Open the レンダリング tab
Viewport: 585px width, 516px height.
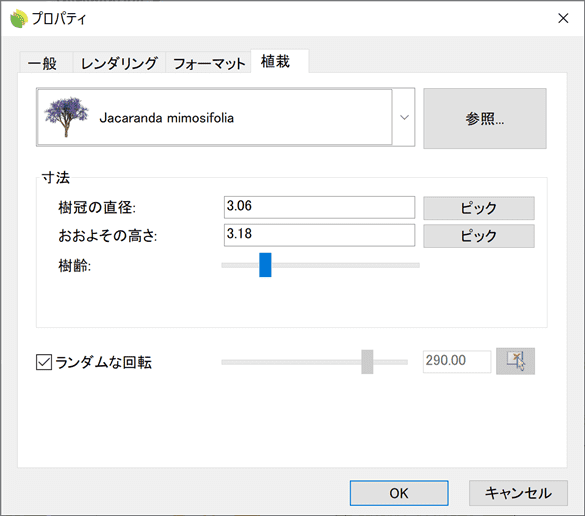click(119, 63)
